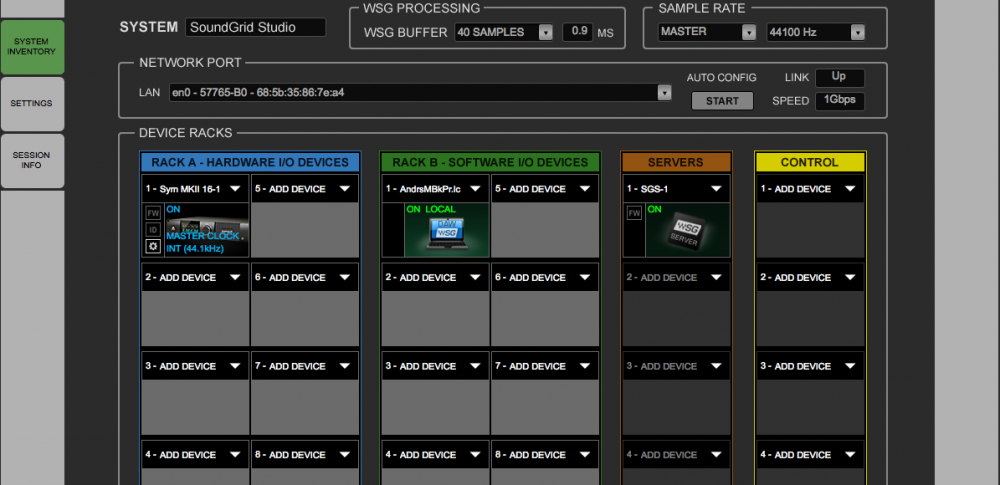Open Rack B slot 4 Add Device dropdown
Screen dimensions: 1000x485
(x=436, y=455)
